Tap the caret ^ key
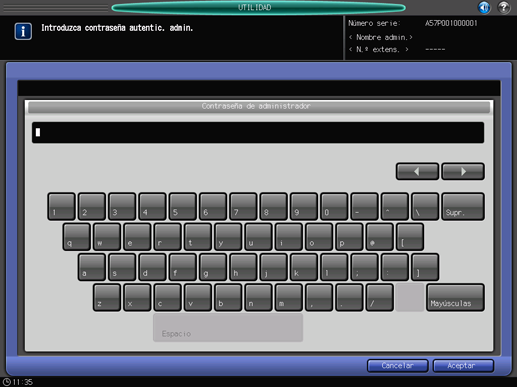 click(395, 206)
